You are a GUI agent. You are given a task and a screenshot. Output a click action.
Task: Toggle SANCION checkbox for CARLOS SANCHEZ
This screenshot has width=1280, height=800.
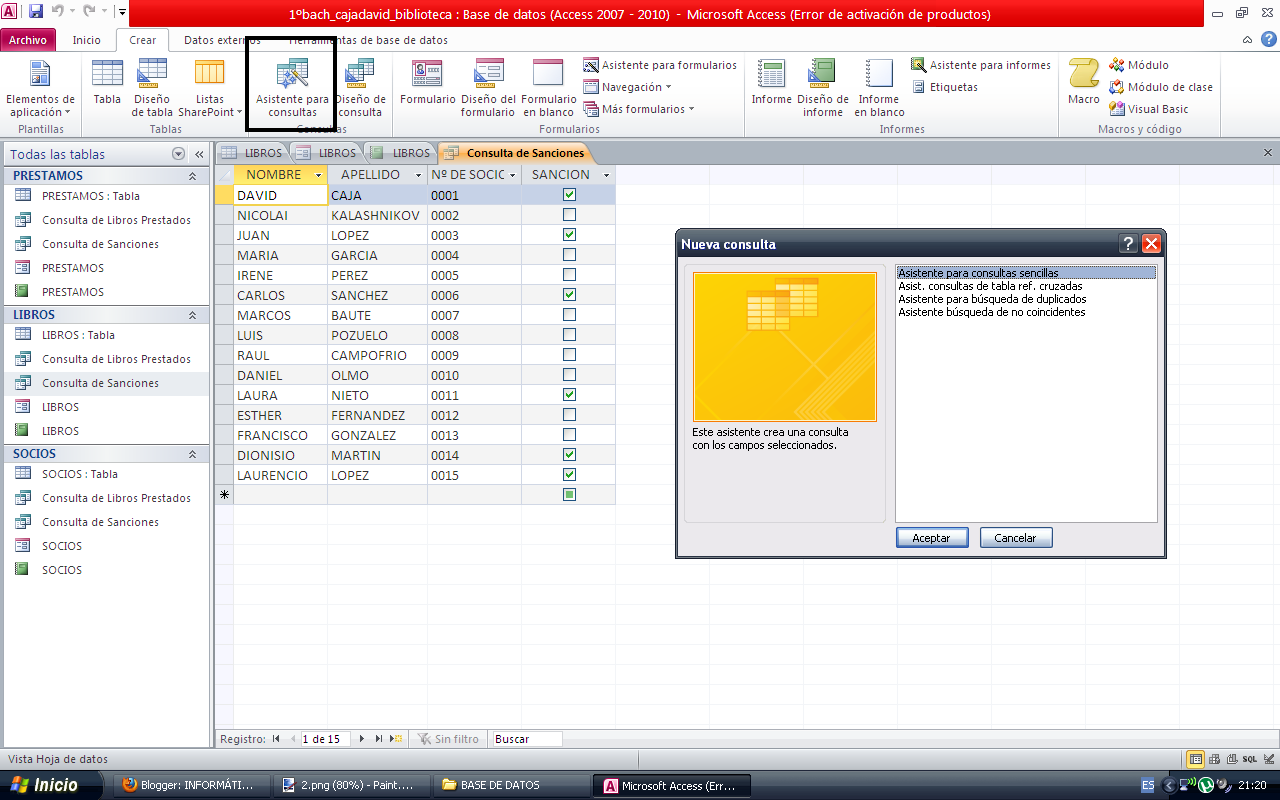click(x=569, y=295)
